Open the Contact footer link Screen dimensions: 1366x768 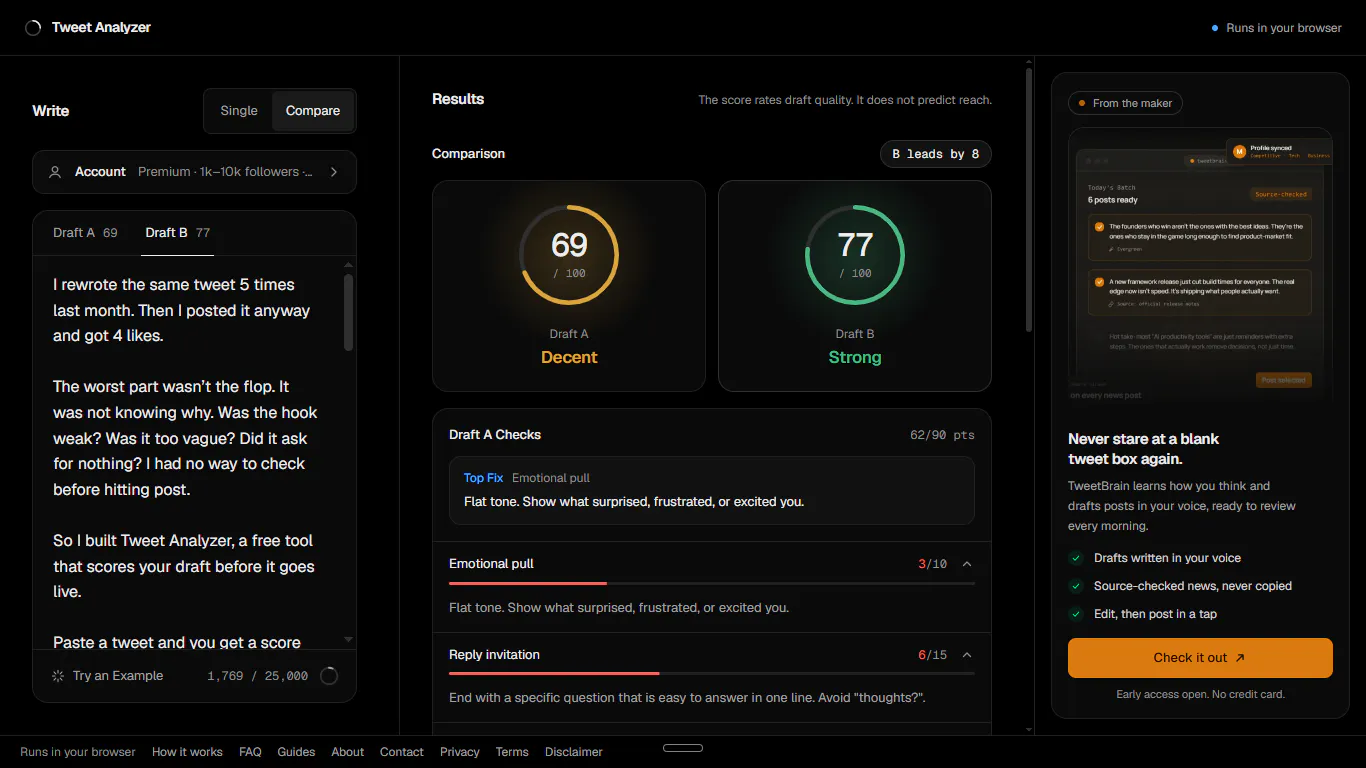pos(402,752)
